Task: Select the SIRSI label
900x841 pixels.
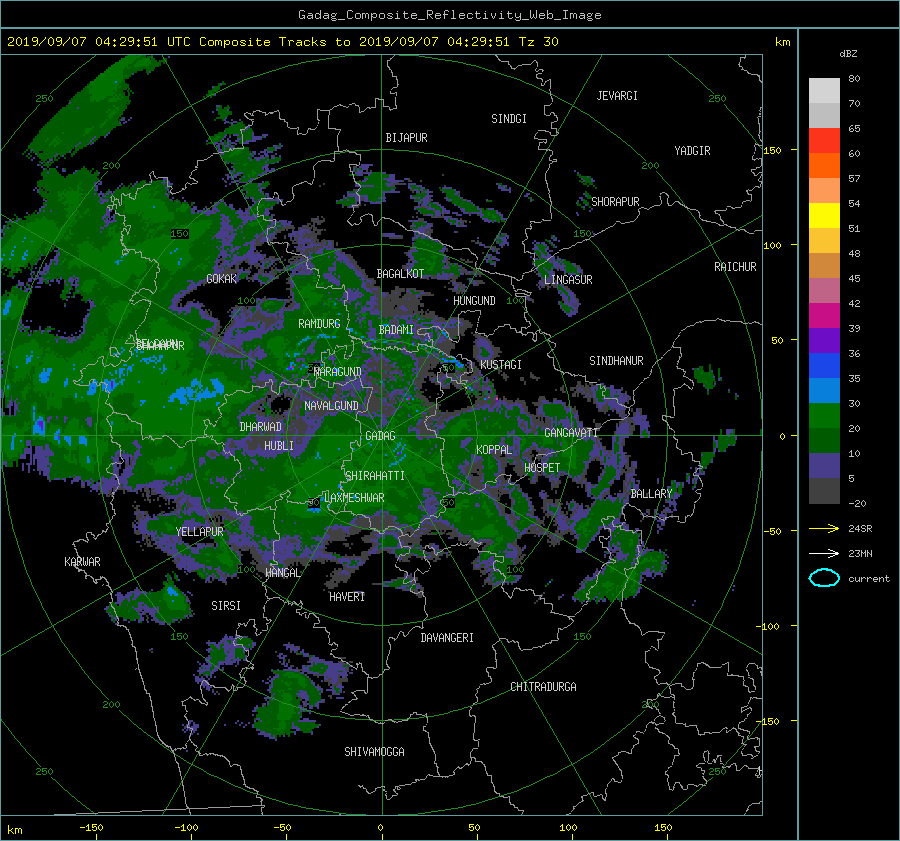Action: coord(226,606)
